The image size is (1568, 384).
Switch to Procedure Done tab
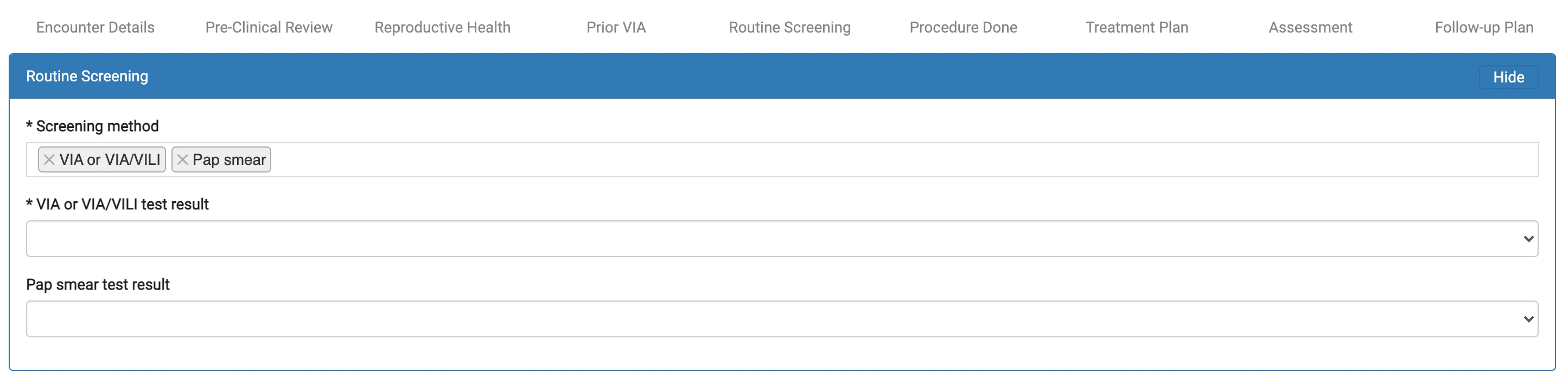pos(963,27)
